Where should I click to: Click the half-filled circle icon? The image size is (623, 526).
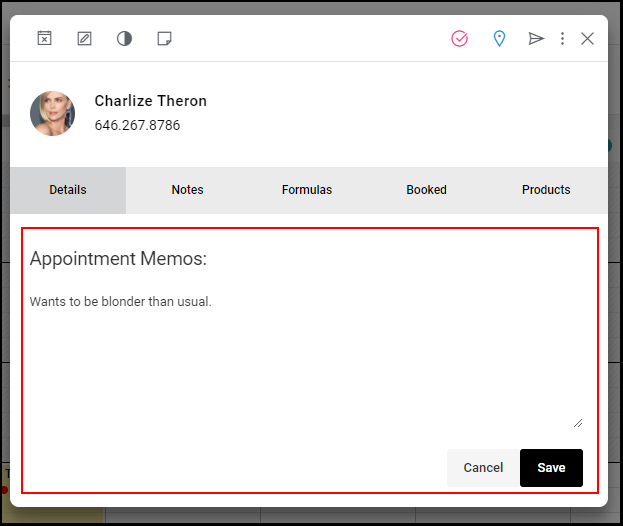coord(124,39)
